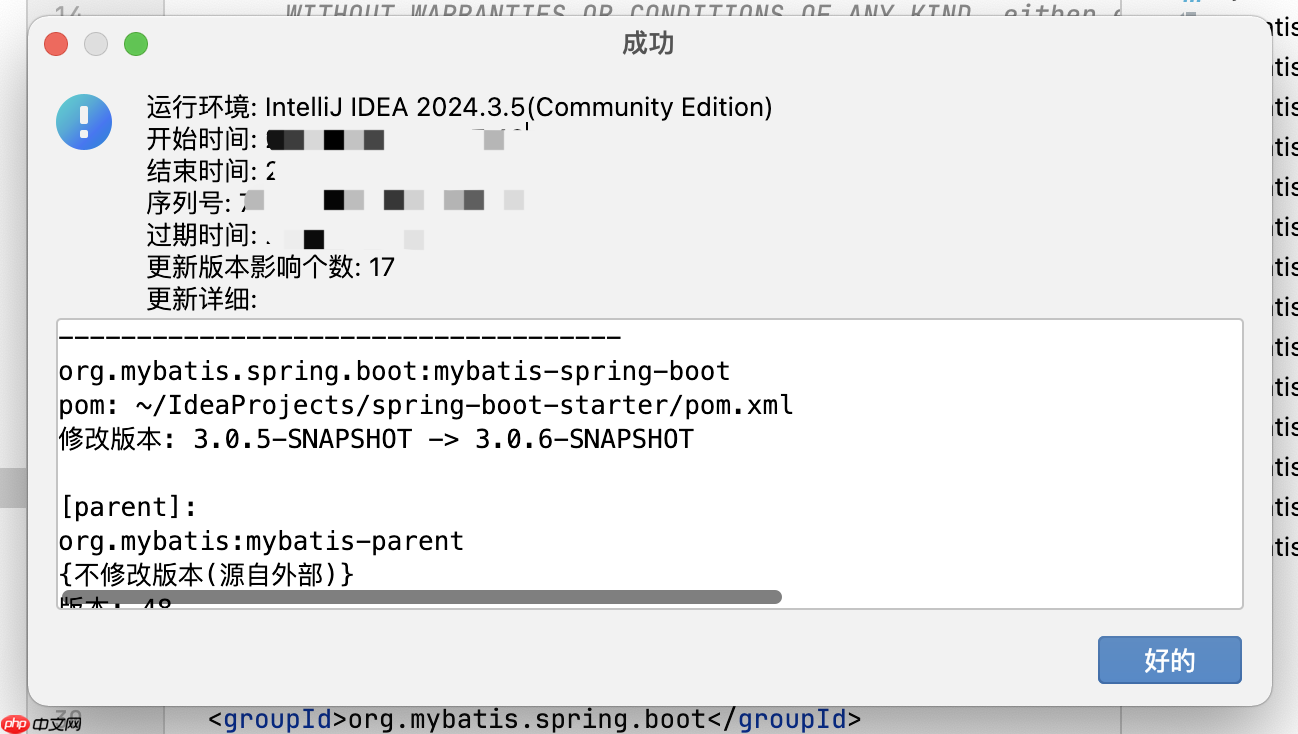Click the version change 3.0.5-SNAPSHOT line
The image size is (1298, 734).
[x=375, y=438]
